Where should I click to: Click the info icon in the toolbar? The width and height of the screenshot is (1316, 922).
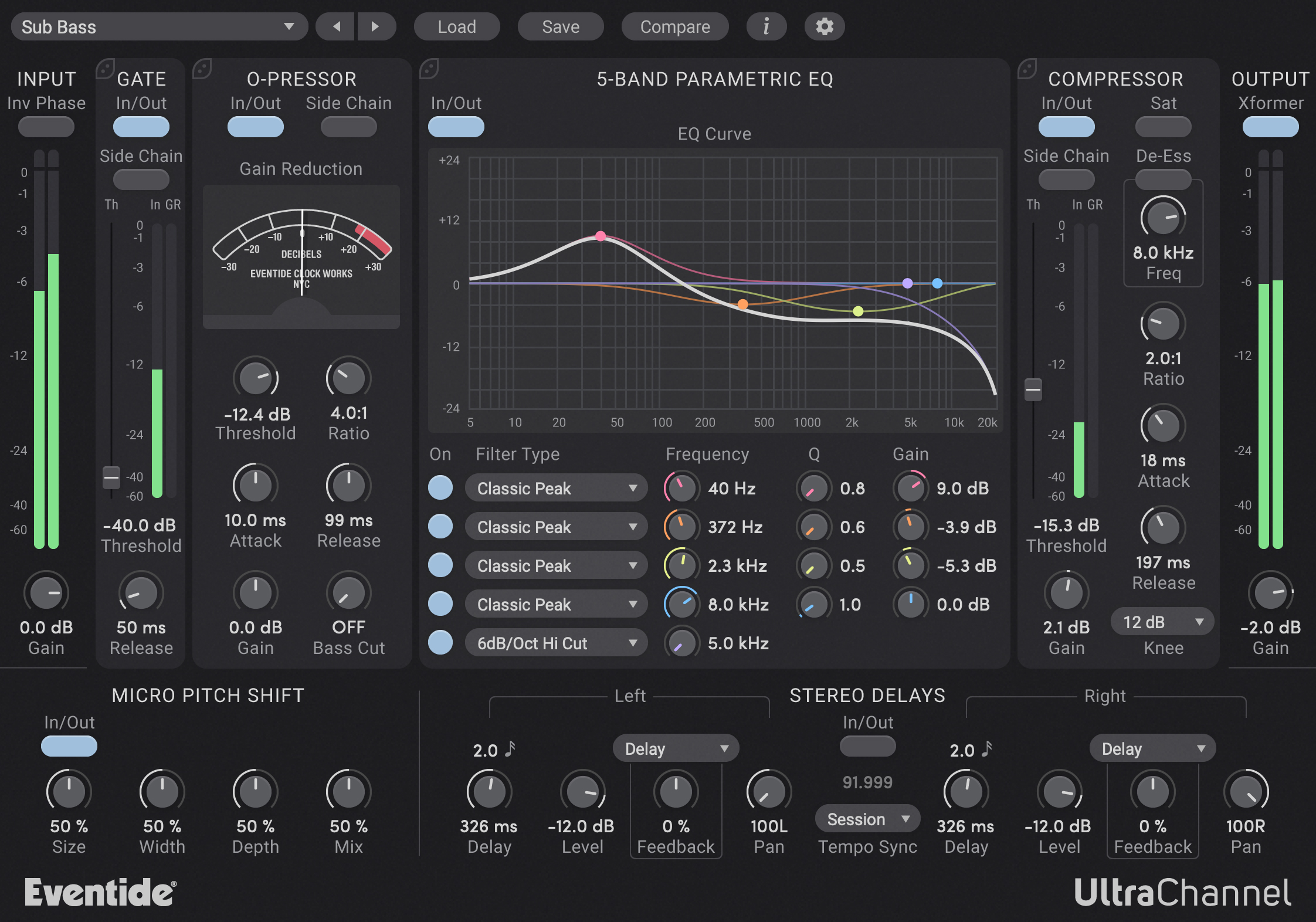(766, 26)
